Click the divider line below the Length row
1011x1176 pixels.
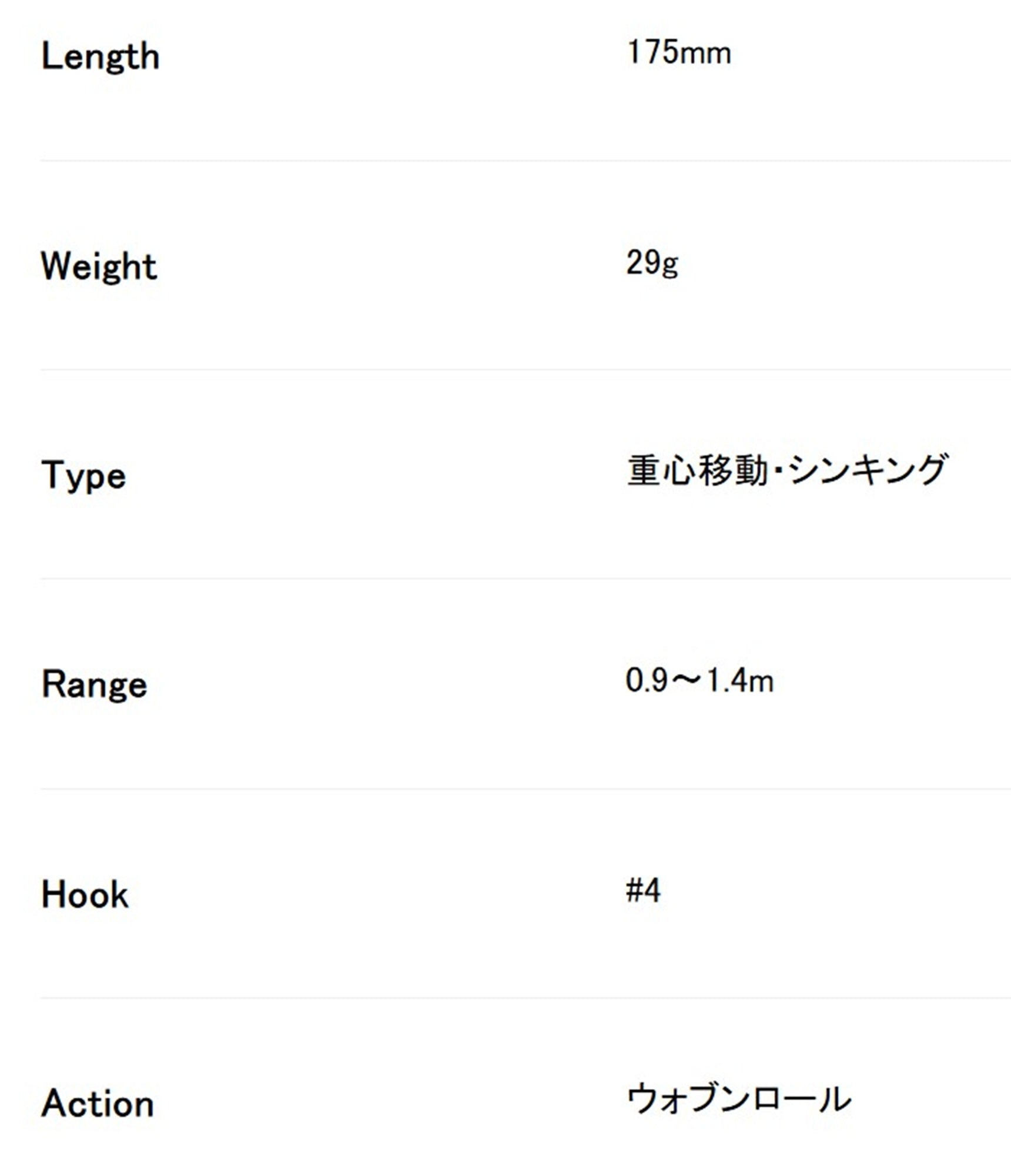(525, 161)
